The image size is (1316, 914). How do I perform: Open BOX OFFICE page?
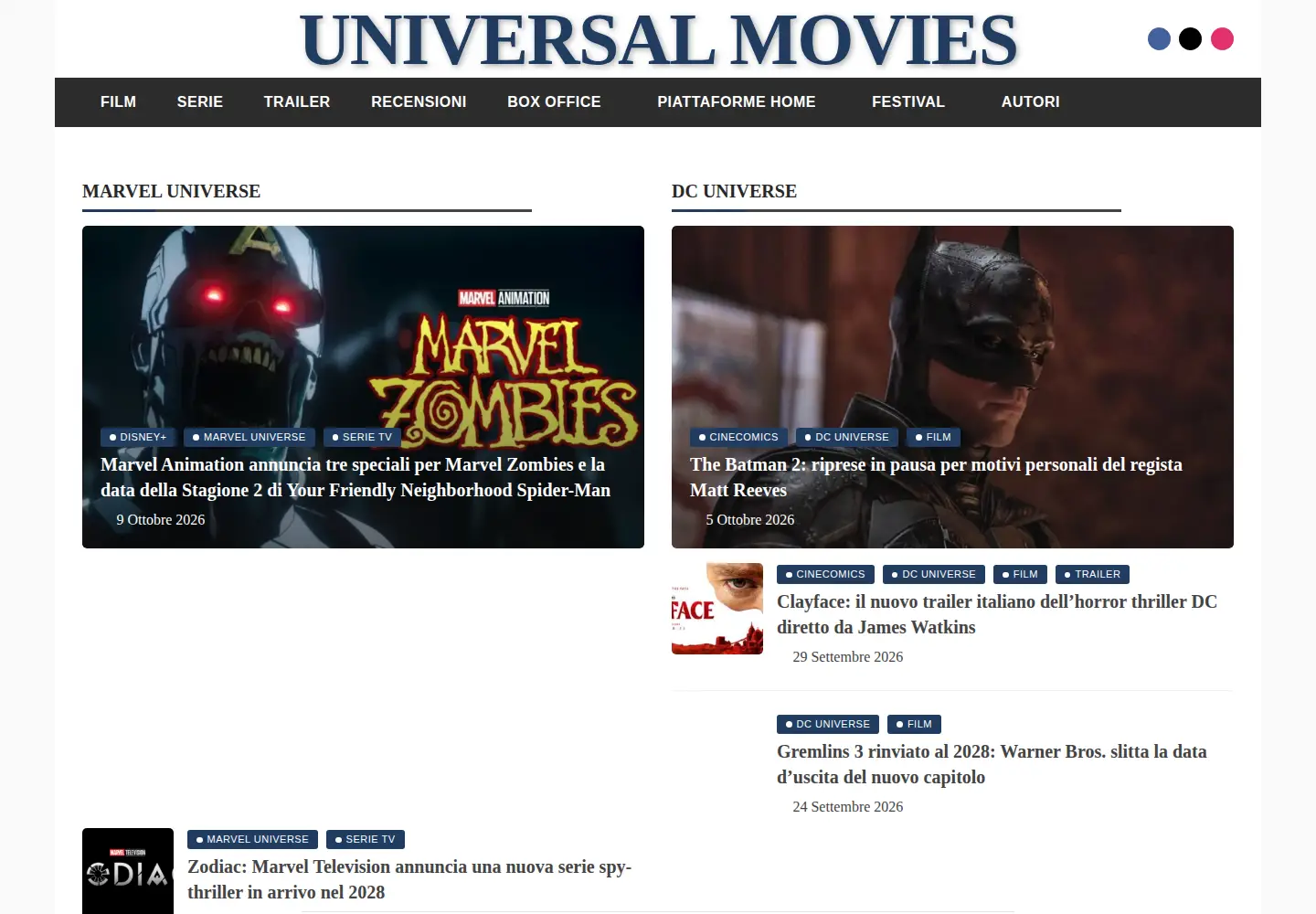554,102
